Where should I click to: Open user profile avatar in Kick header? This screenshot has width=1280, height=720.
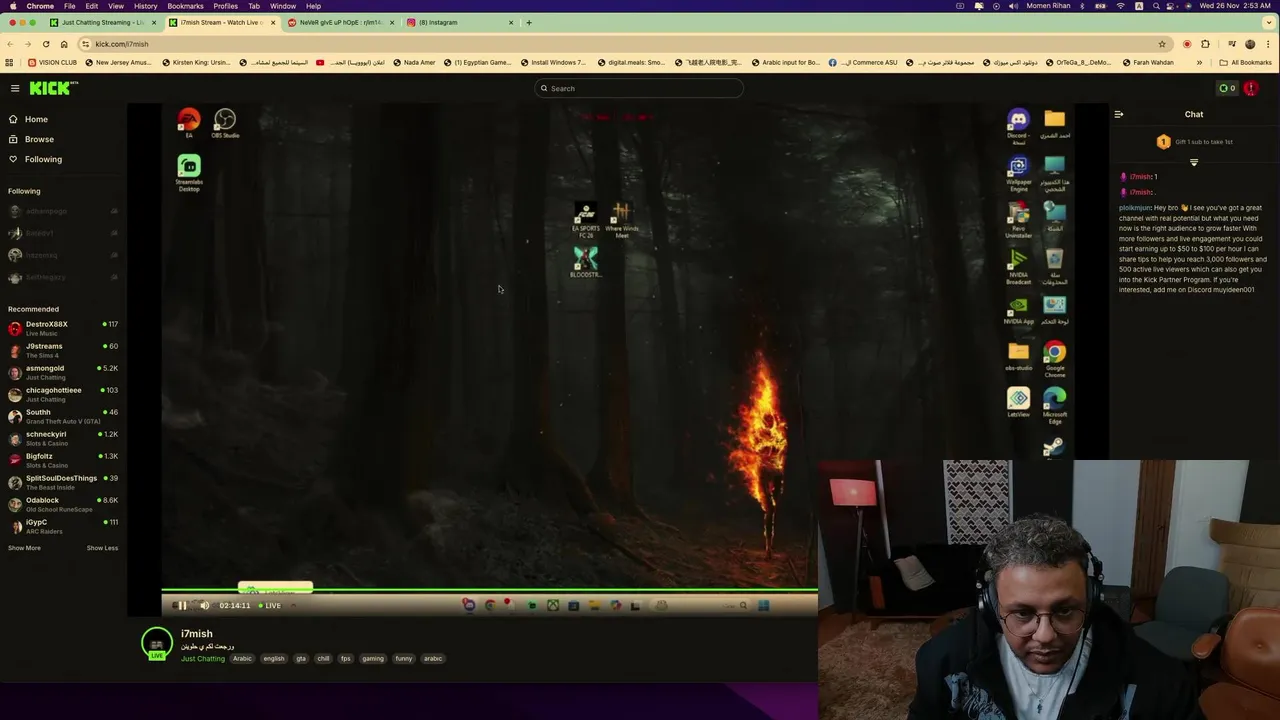[x=1251, y=88]
